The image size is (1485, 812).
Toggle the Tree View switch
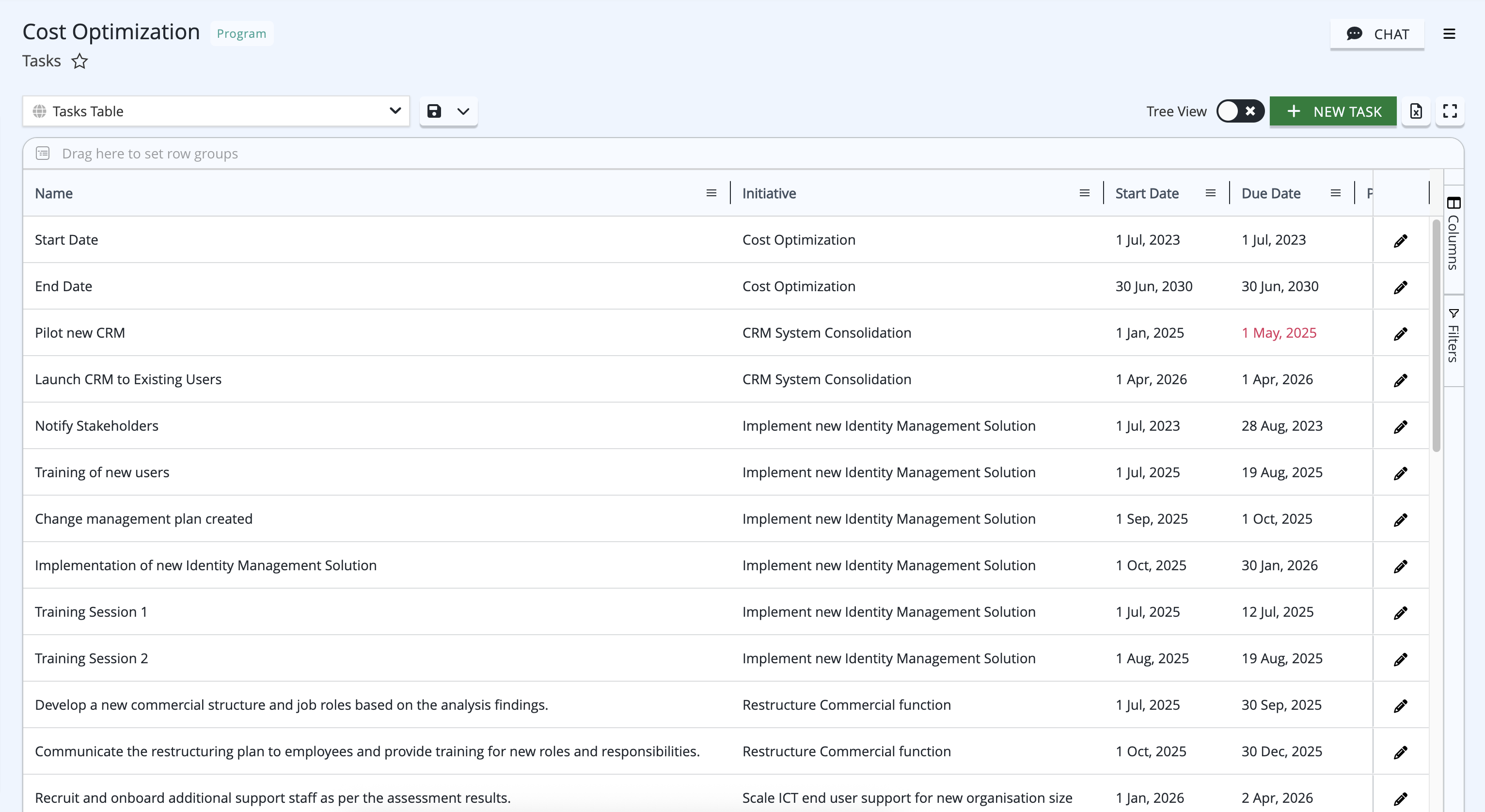click(1240, 111)
